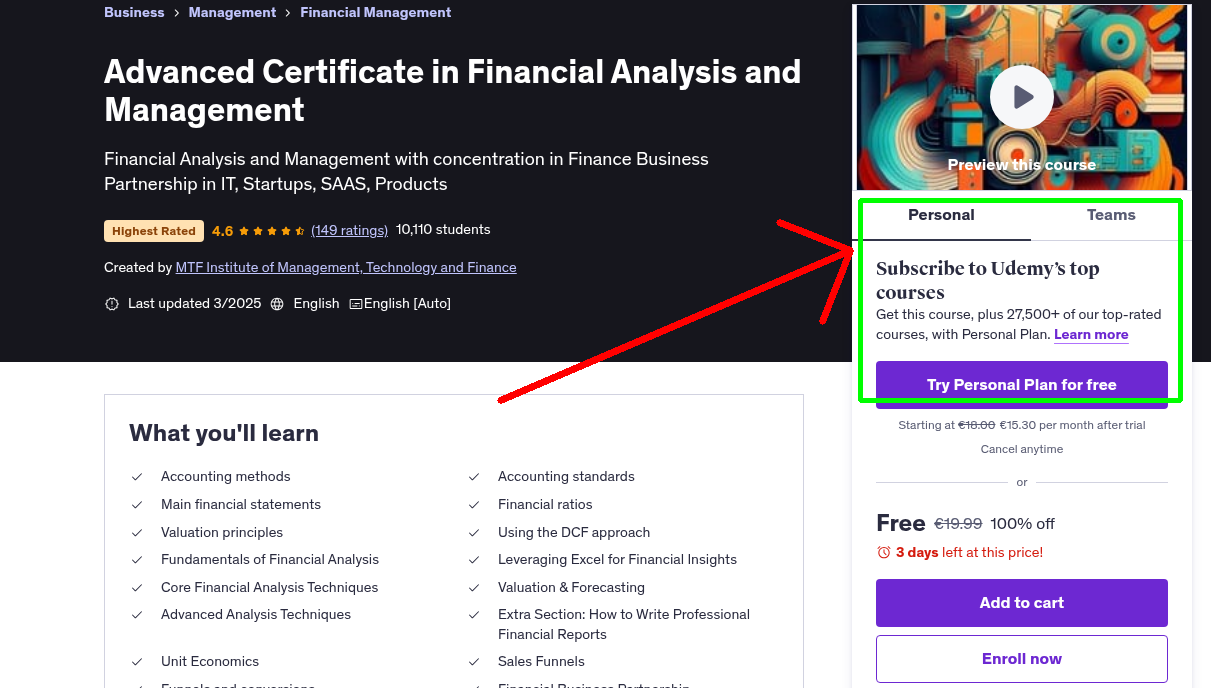Click the checkmark beside Valuation & Forecasting

474,588
